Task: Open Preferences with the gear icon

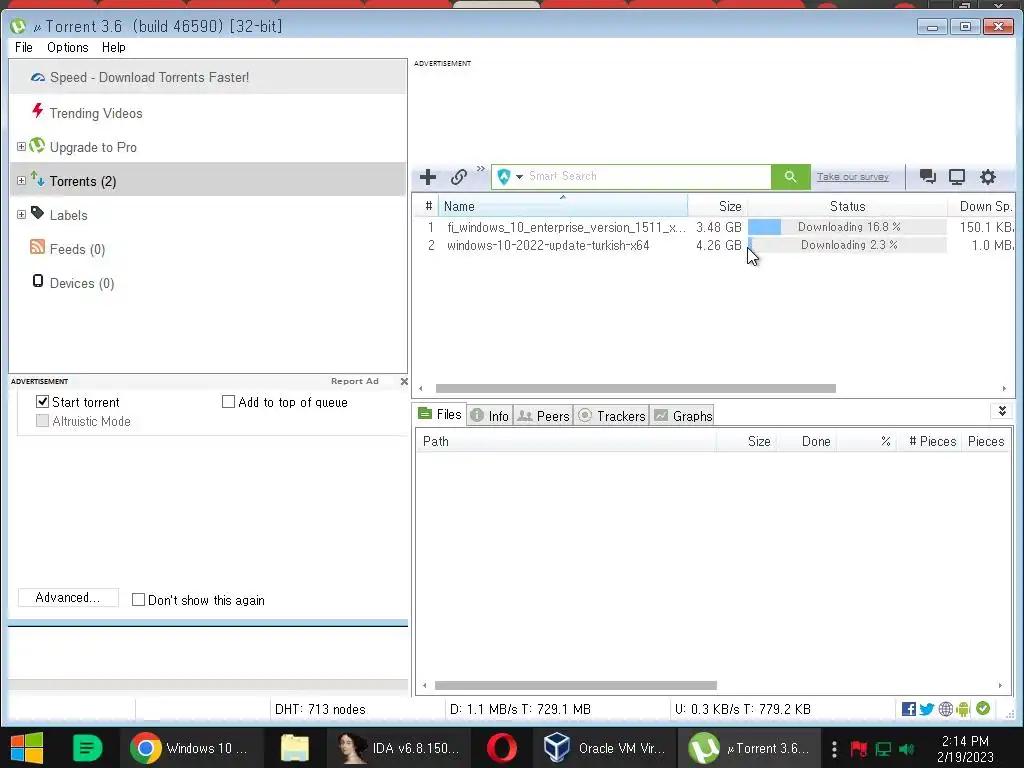Action: (x=987, y=176)
